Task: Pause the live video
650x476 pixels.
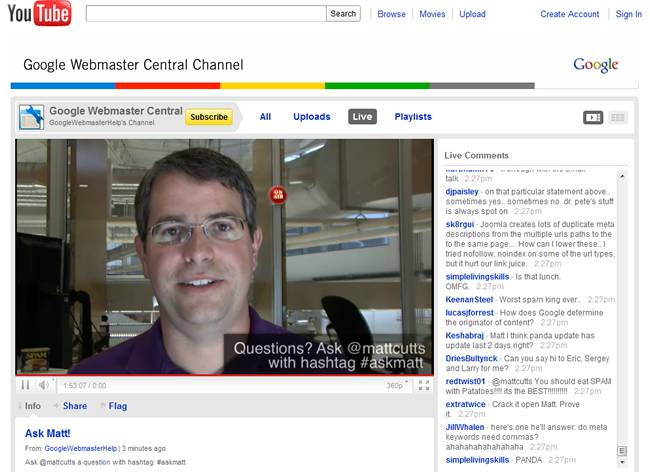Action: point(25,385)
